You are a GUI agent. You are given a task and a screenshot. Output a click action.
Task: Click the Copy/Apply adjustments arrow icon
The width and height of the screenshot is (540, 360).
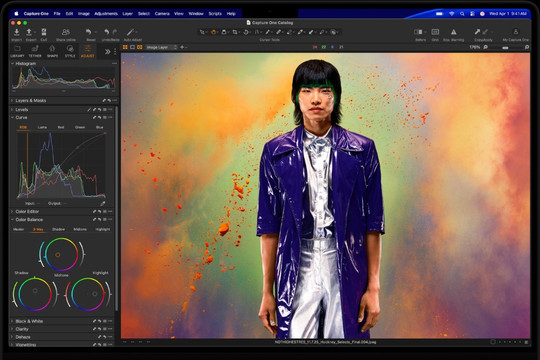coord(477,32)
